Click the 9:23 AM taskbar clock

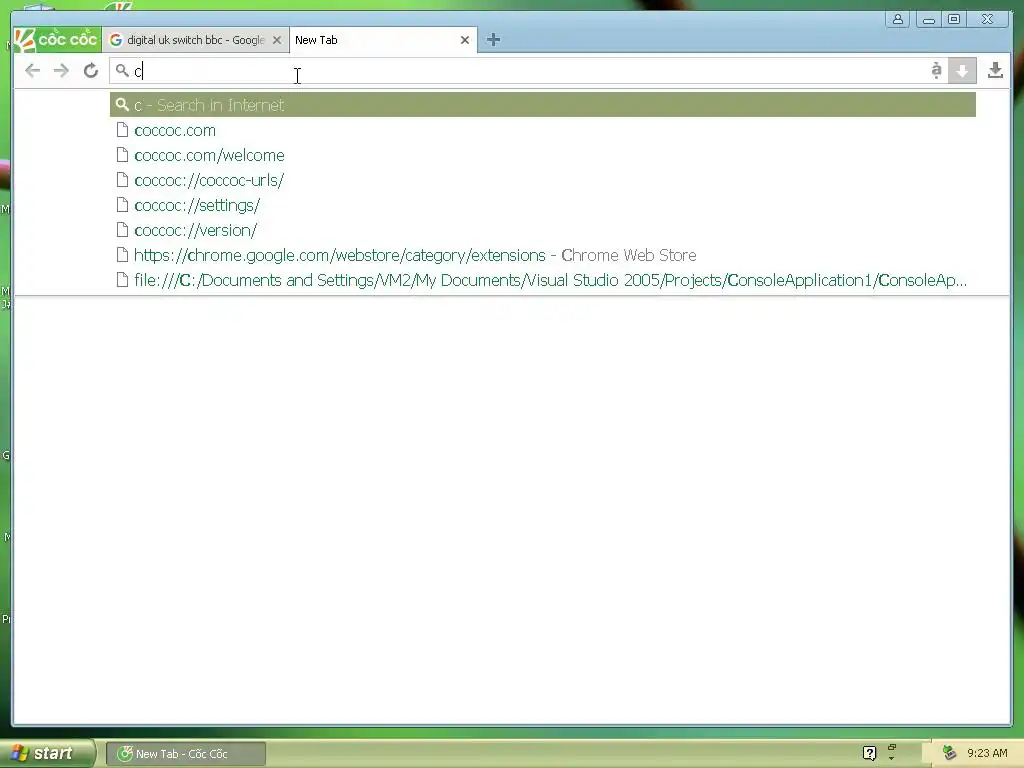tap(987, 754)
